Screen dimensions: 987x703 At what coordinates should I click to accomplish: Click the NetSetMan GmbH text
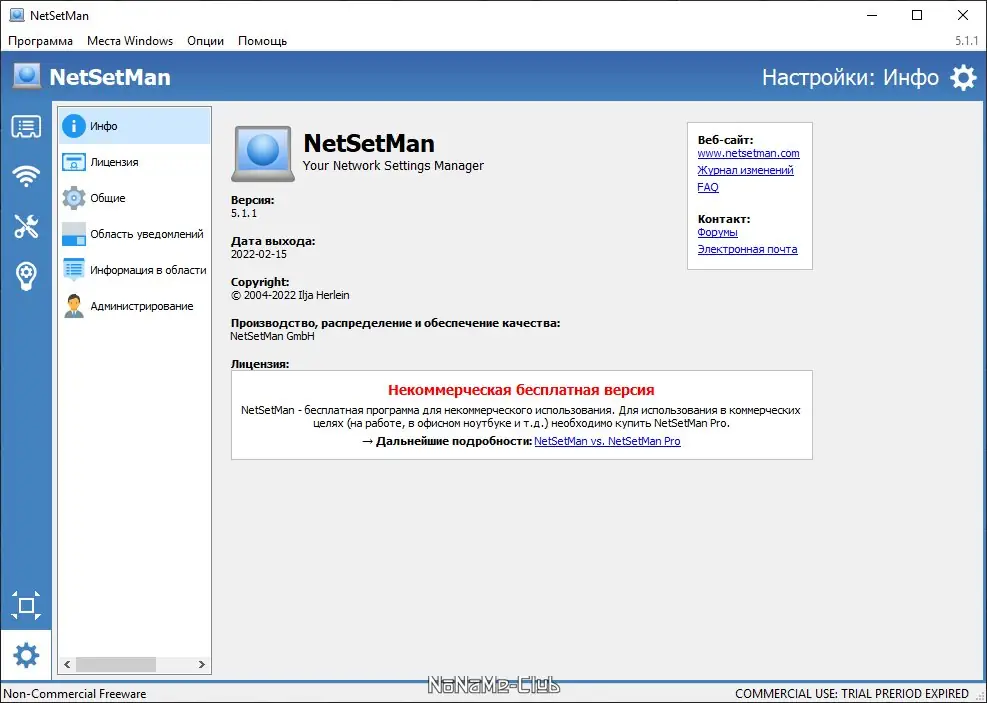[x=273, y=336]
